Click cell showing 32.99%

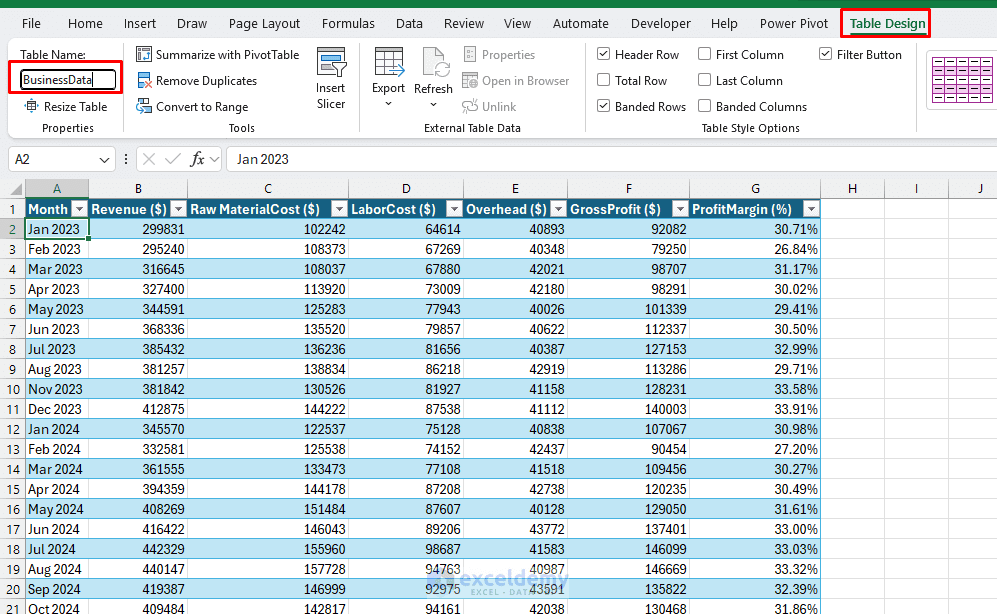tap(755, 349)
